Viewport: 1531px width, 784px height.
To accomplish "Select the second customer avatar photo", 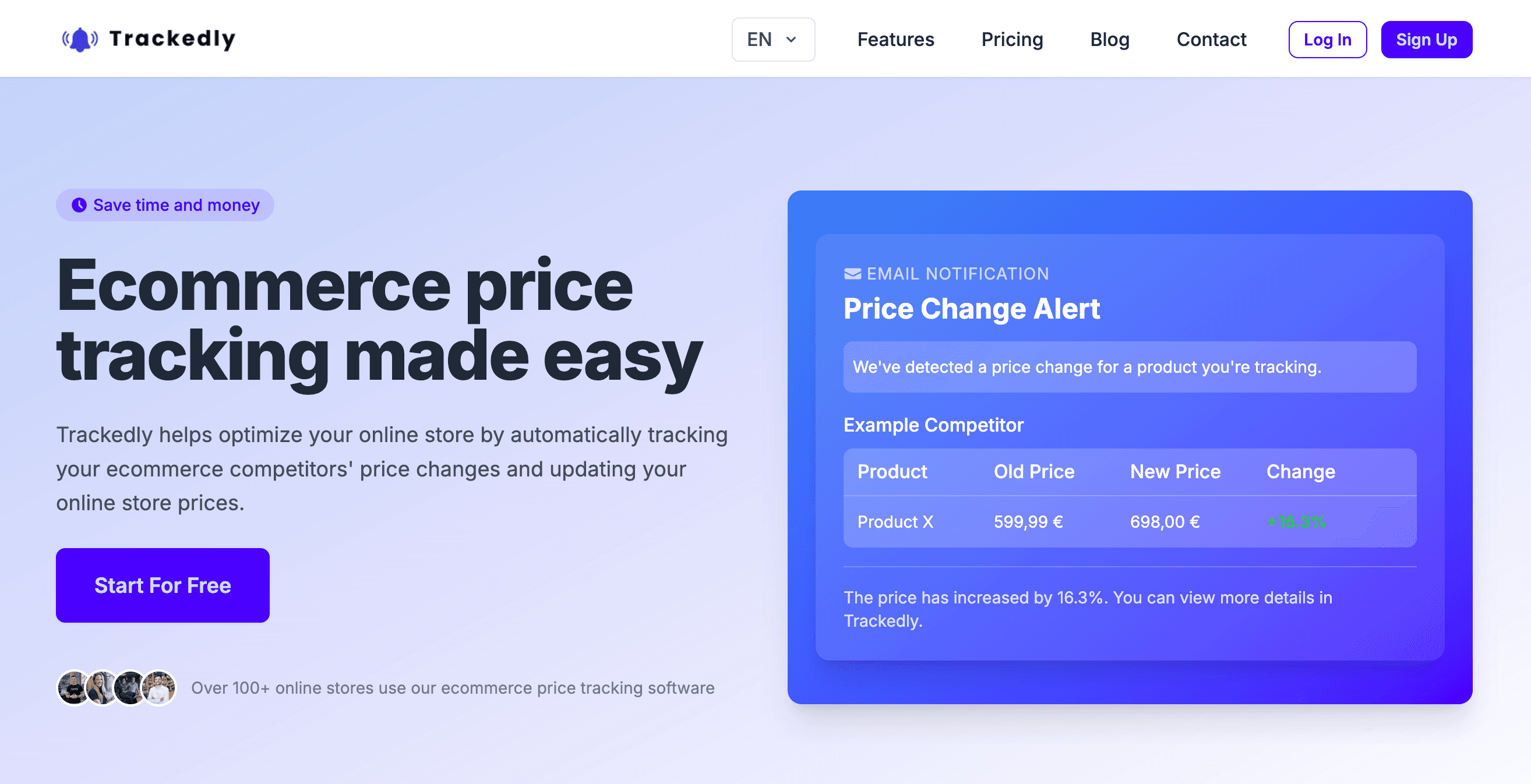I will click(101, 688).
